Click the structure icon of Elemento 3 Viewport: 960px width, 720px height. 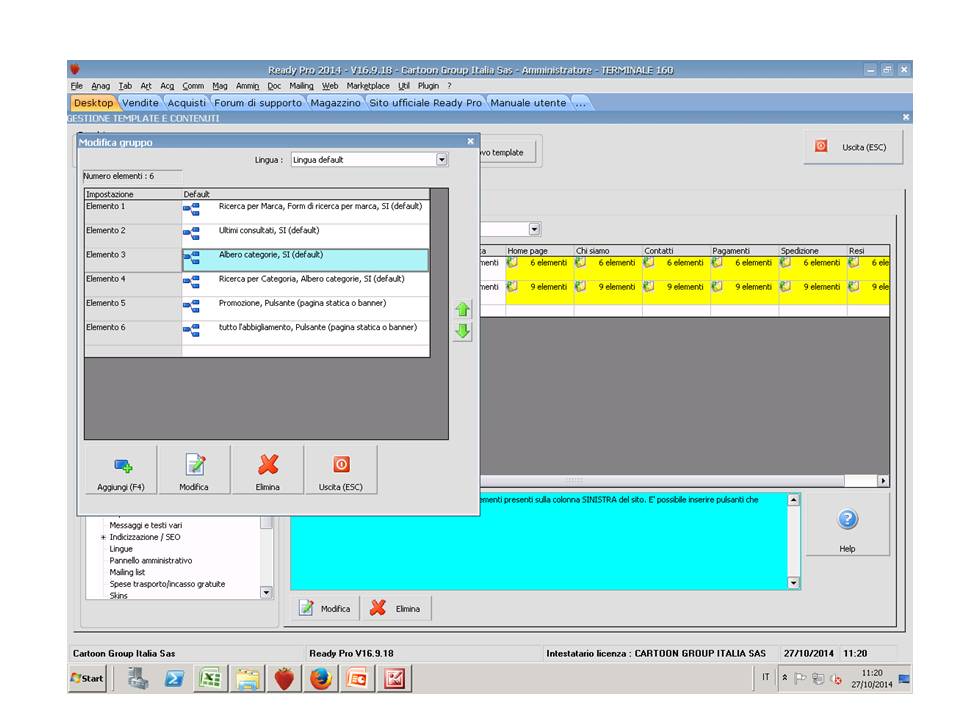191,258
